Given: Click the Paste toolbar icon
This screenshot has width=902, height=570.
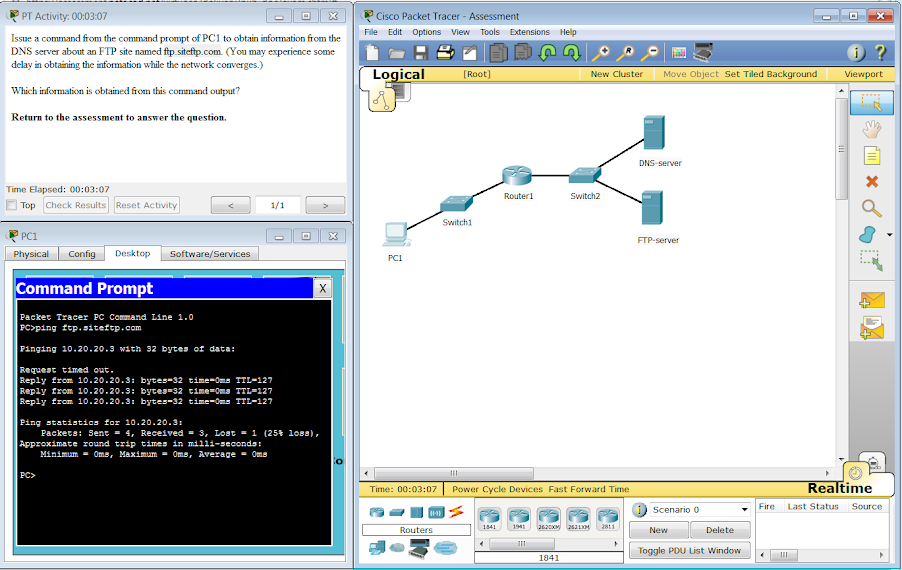Looking at the screenshot, I should 523,53.
